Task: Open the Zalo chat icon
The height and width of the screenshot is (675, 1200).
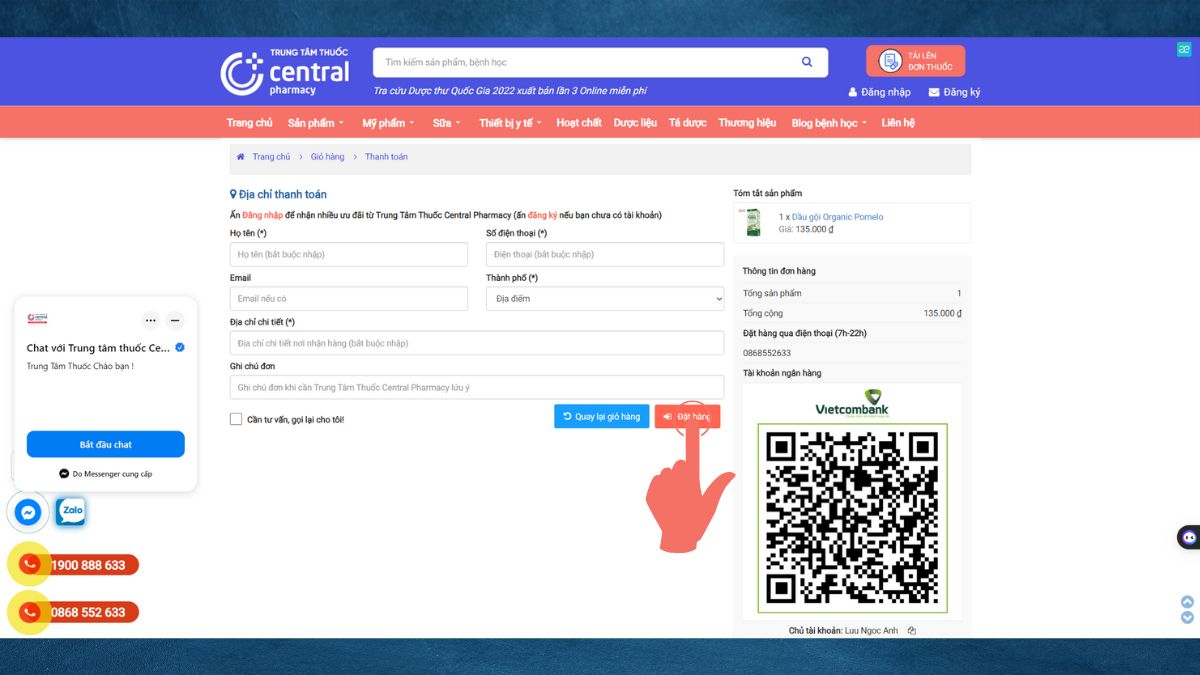Action: 71,512
